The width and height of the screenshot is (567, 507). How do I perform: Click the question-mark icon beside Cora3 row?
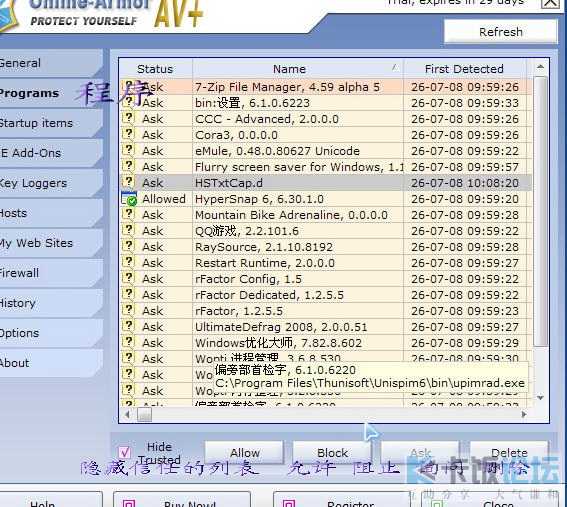[128, 134]
